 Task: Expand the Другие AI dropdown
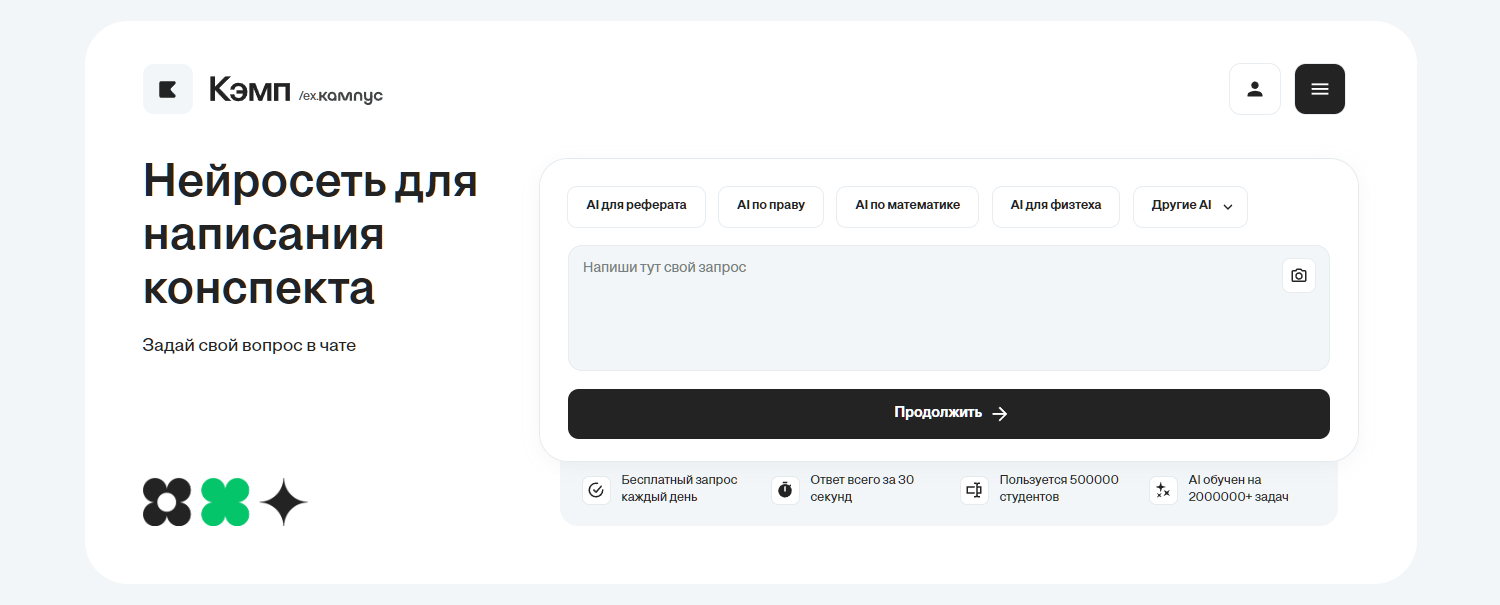1190,206
